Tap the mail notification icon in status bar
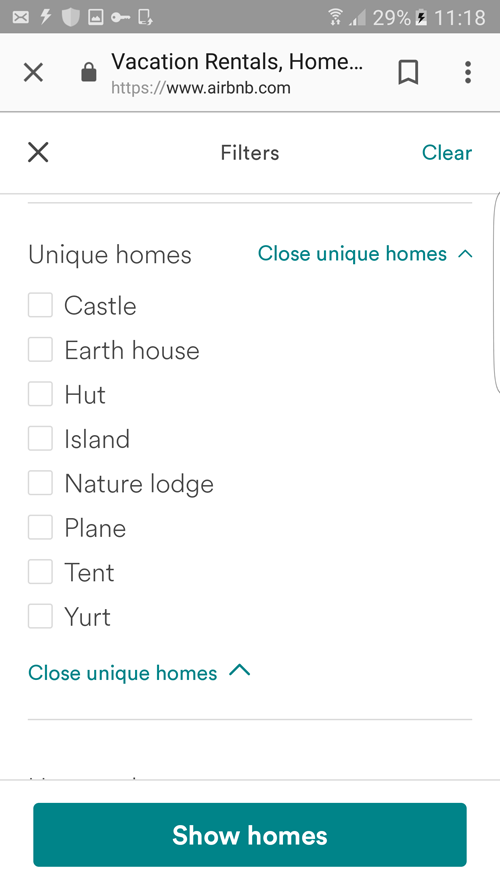500x889 pixels. point(20,18)
